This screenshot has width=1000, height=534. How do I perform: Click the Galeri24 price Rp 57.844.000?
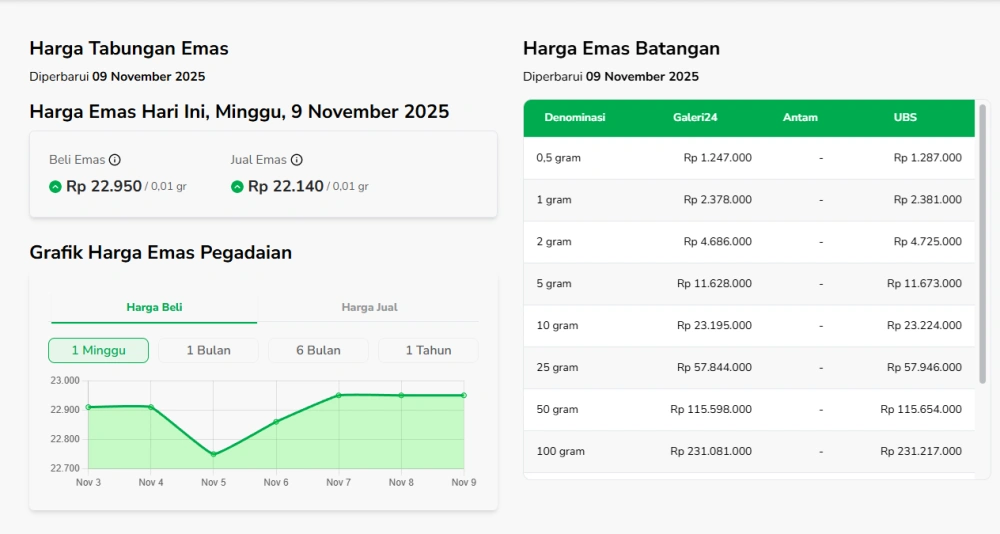pyautogui.click(x=714, y=367)
